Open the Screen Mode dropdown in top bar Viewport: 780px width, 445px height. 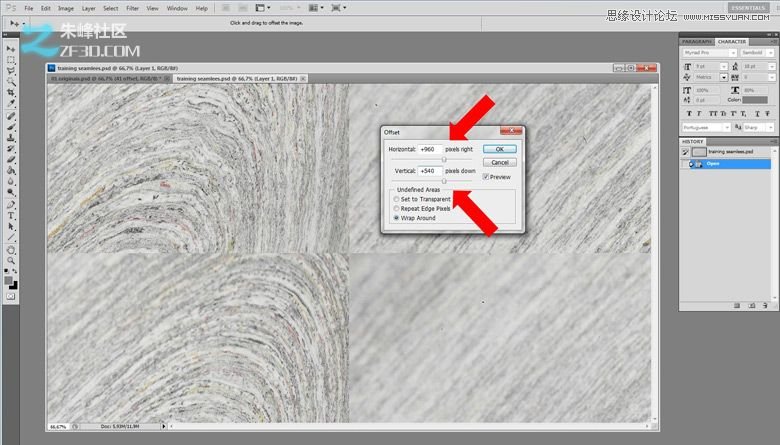(x=338, y=8)
